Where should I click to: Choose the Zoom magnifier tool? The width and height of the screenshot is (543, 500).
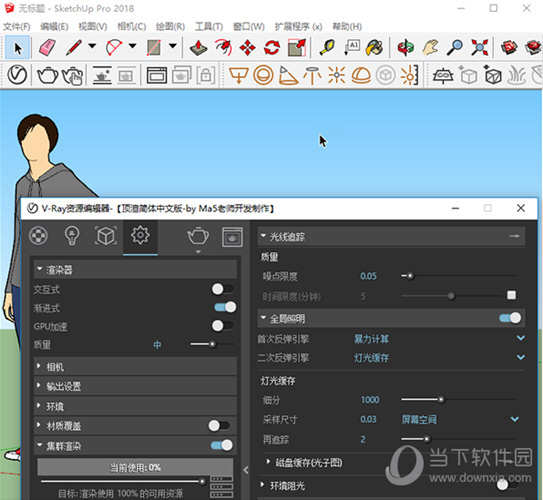coord(455,47)
